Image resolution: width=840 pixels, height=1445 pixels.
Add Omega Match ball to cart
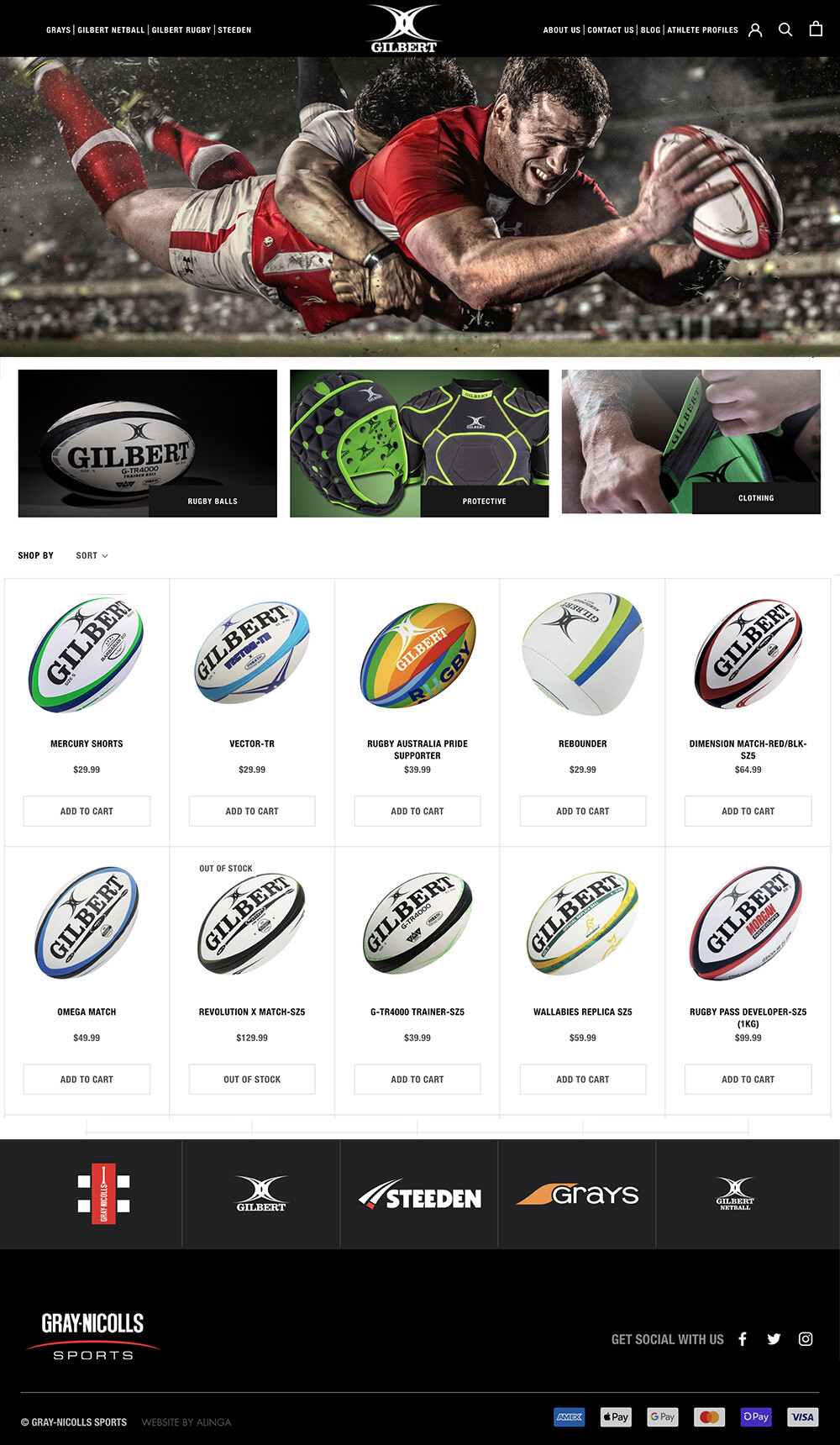point(87,1079)
